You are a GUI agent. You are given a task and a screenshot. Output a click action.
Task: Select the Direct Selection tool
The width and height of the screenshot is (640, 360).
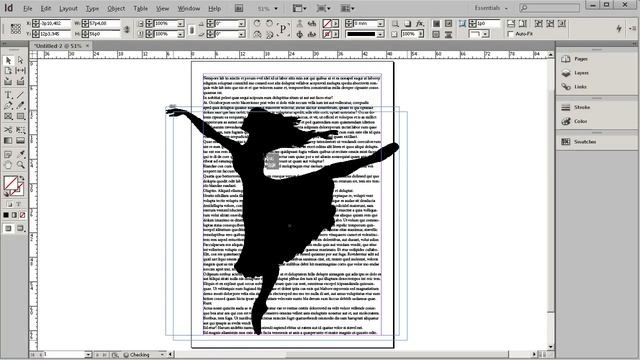tap(20, 60)
